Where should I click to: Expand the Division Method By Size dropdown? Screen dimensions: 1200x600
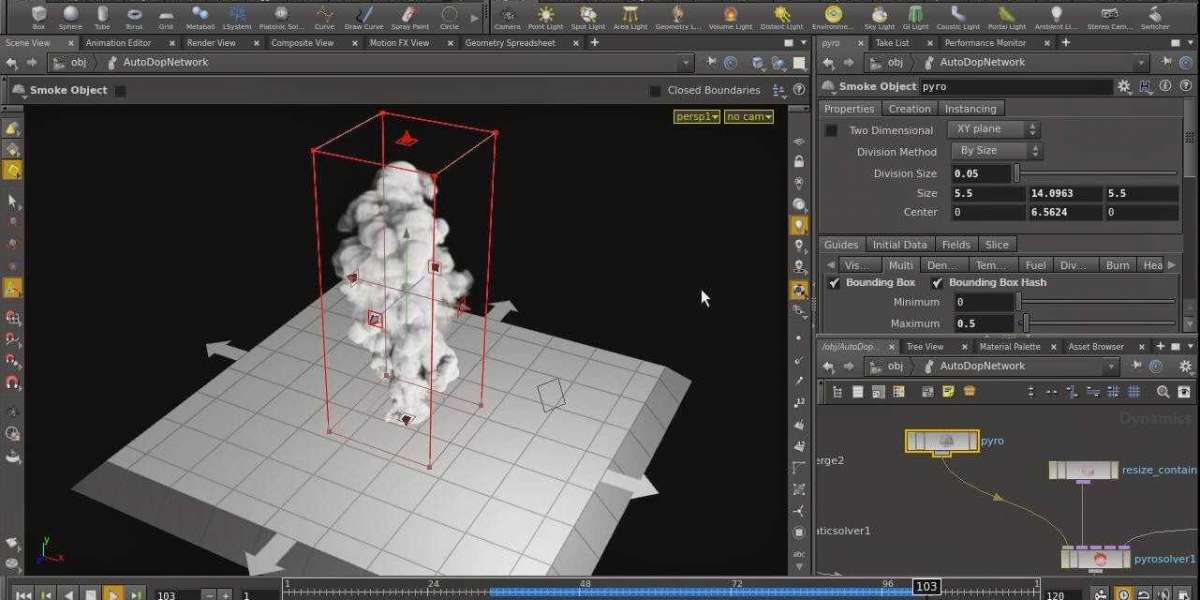(x=997, y=152)
